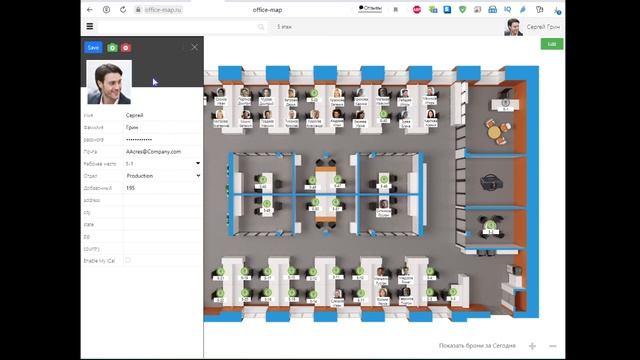Click the empty state field

tap(163, 224)
